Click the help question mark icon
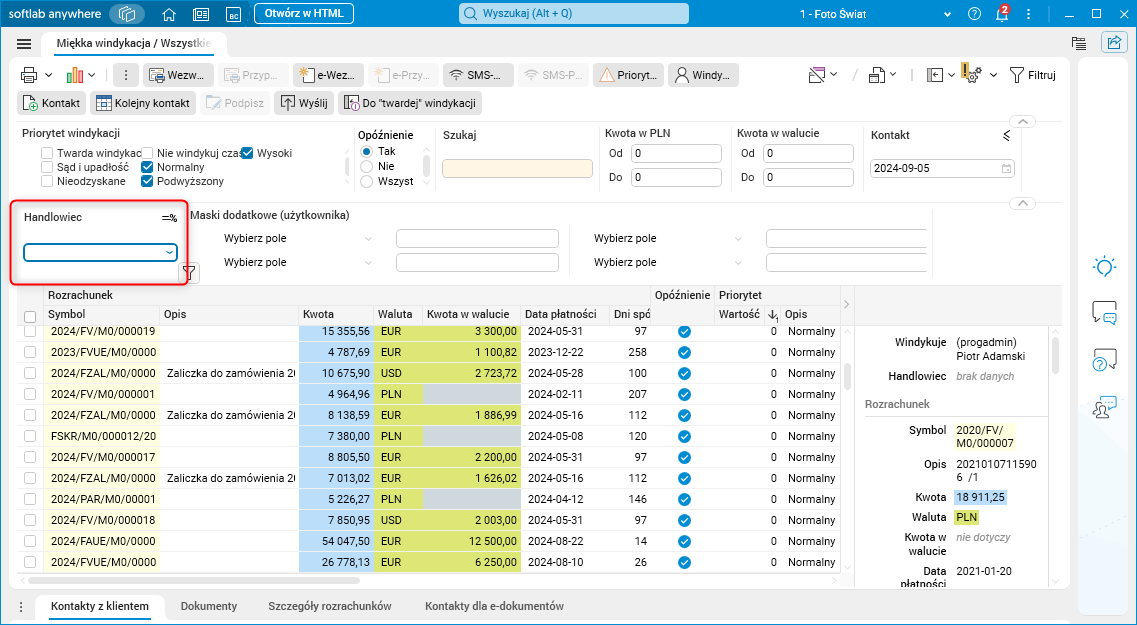 [x=974, y=14]
